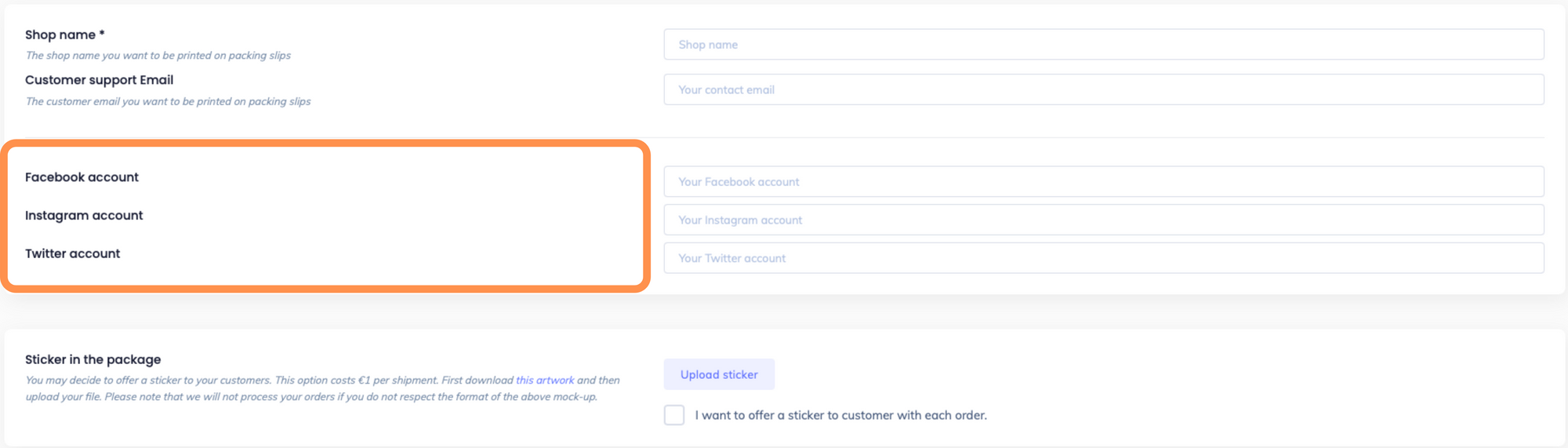This screenshot has height=448, width=1568.
Task: Click the Your Facebook account field
Action: pos(1103,181)
